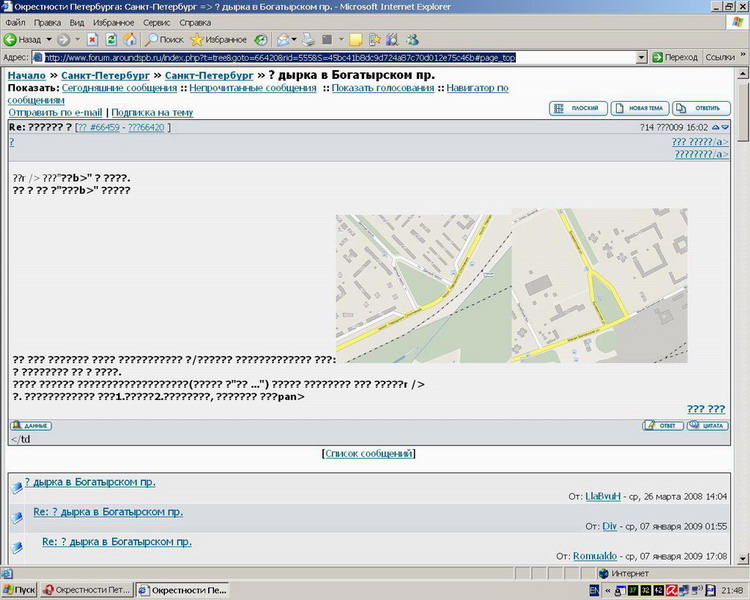The width and height of the screenshot is (750, 600).
Task: Open the Избранное menu in menu bar
Action: [114, 22]
